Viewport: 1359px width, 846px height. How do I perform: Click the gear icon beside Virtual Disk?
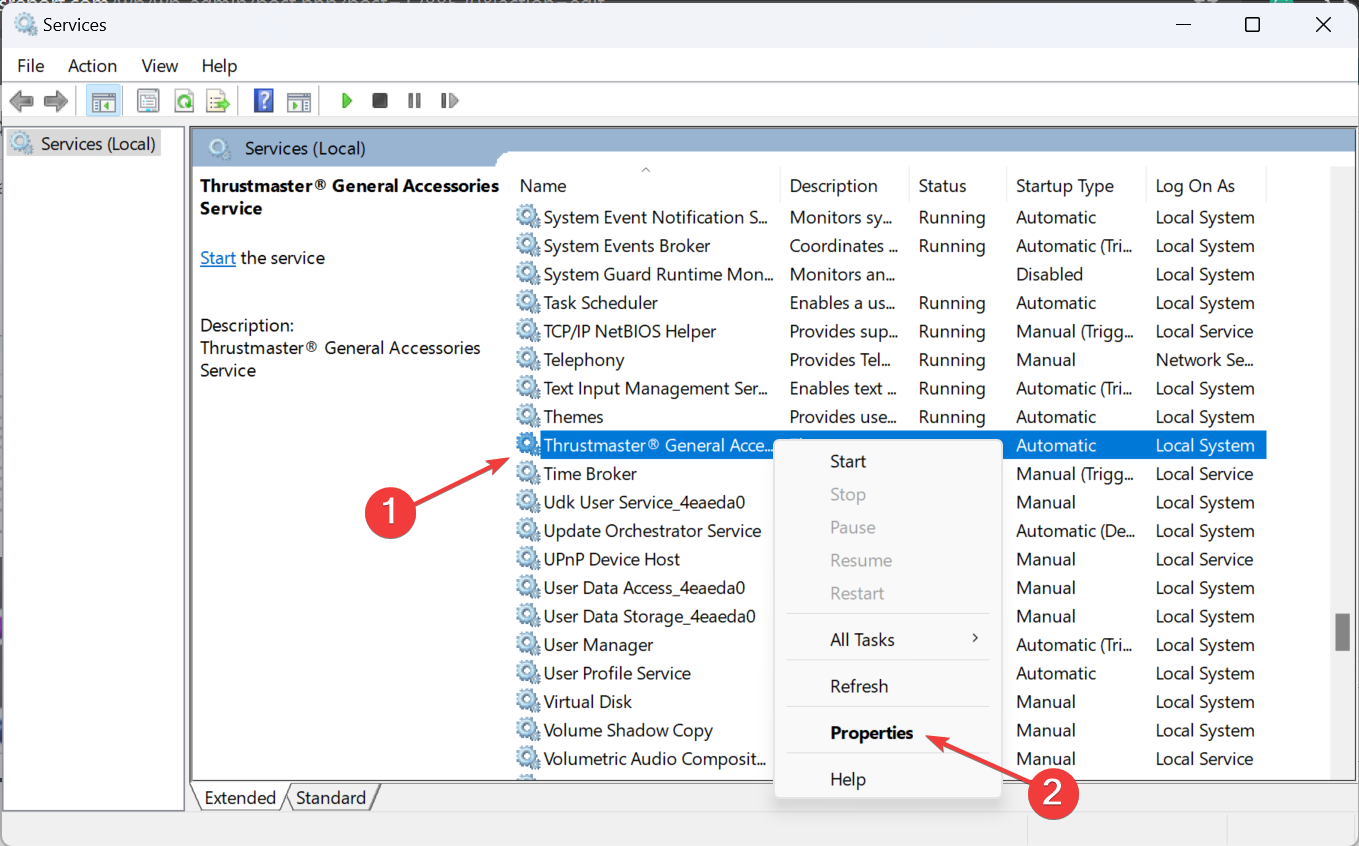(x=527, y=701)
